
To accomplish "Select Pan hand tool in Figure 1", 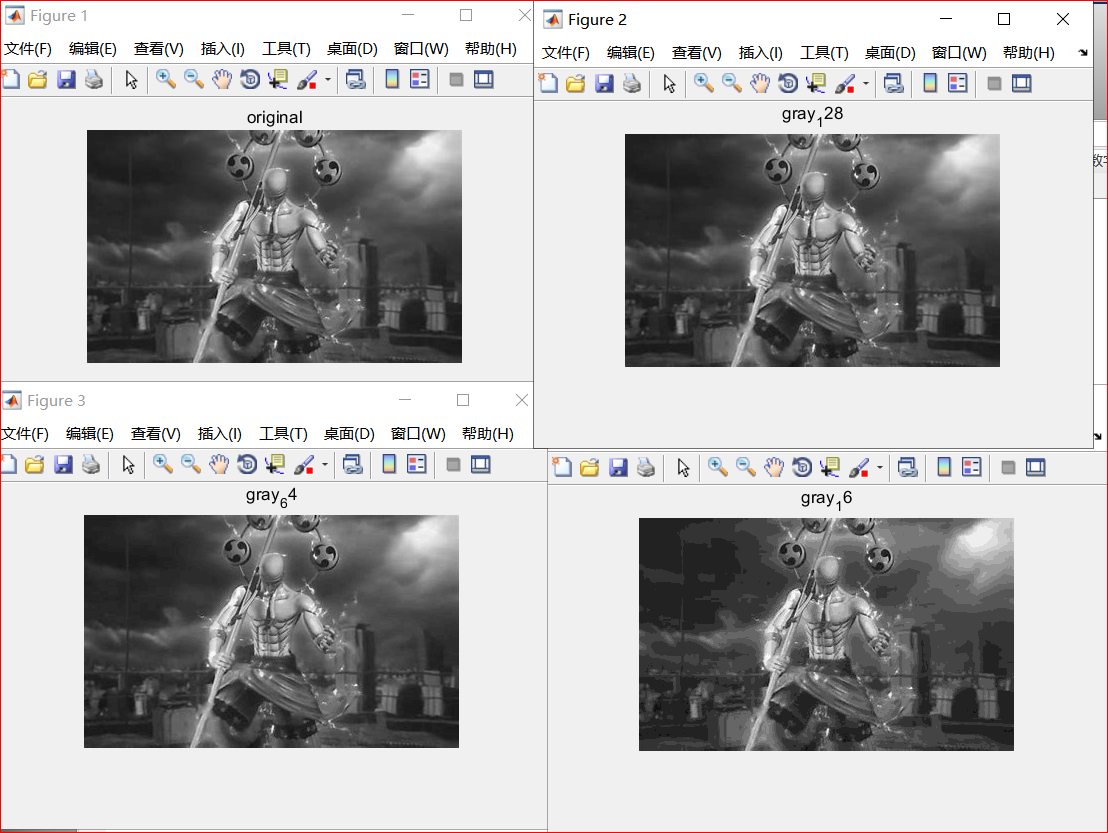I will click(222, 80).
